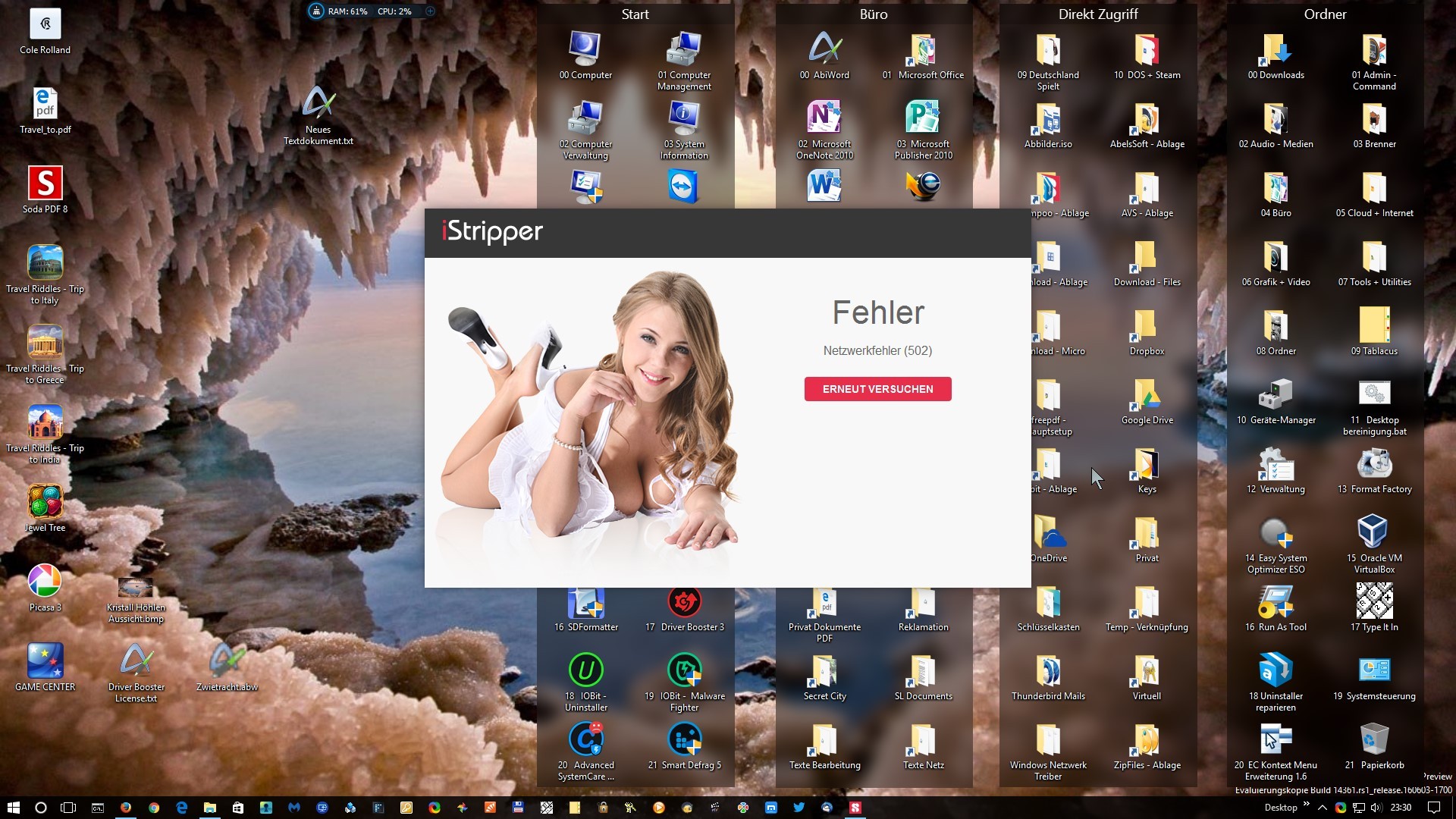Open Travel_to.pdf file
This screenshot has height=819, width=1456.
click(45, 105)
